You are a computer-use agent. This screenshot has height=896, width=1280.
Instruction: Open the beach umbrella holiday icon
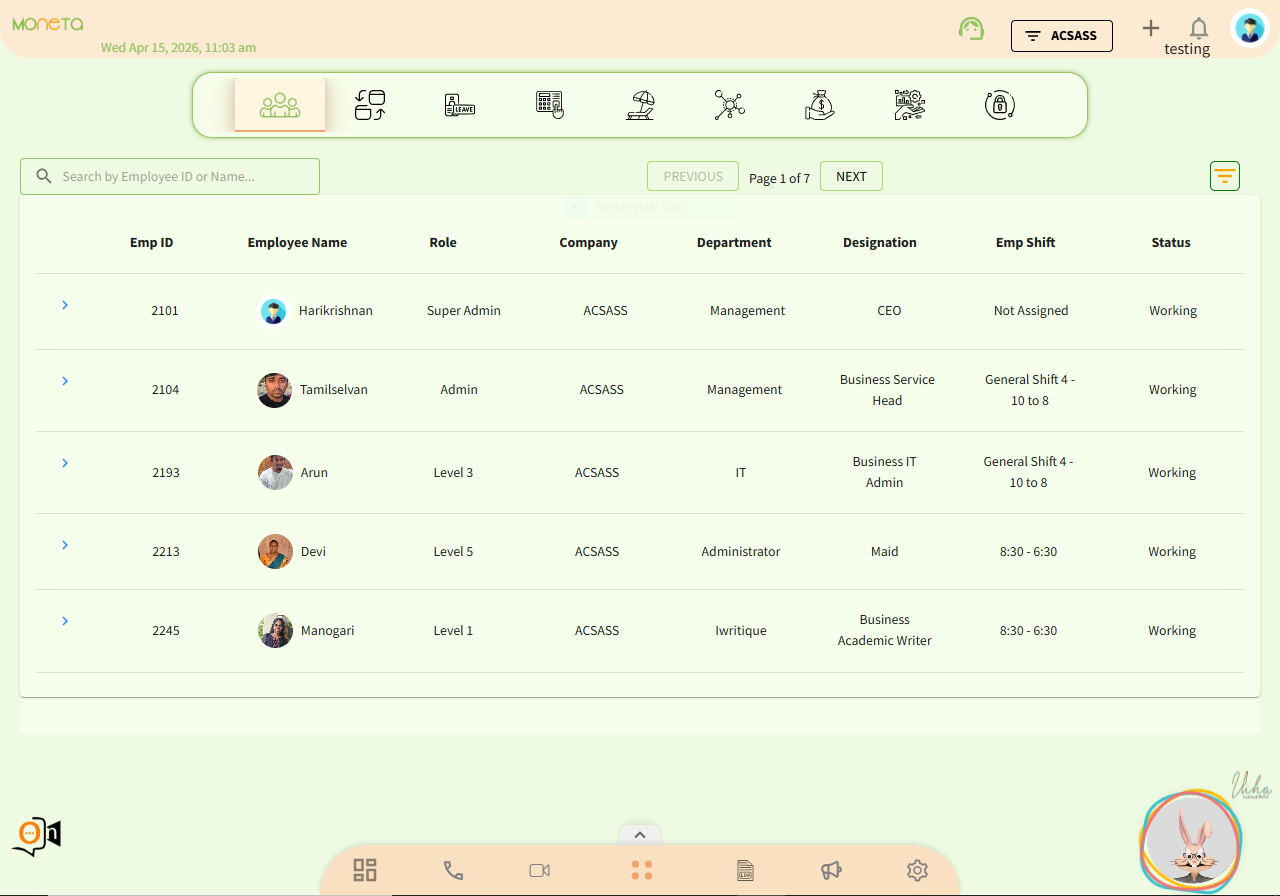click(x=640, y=105)
